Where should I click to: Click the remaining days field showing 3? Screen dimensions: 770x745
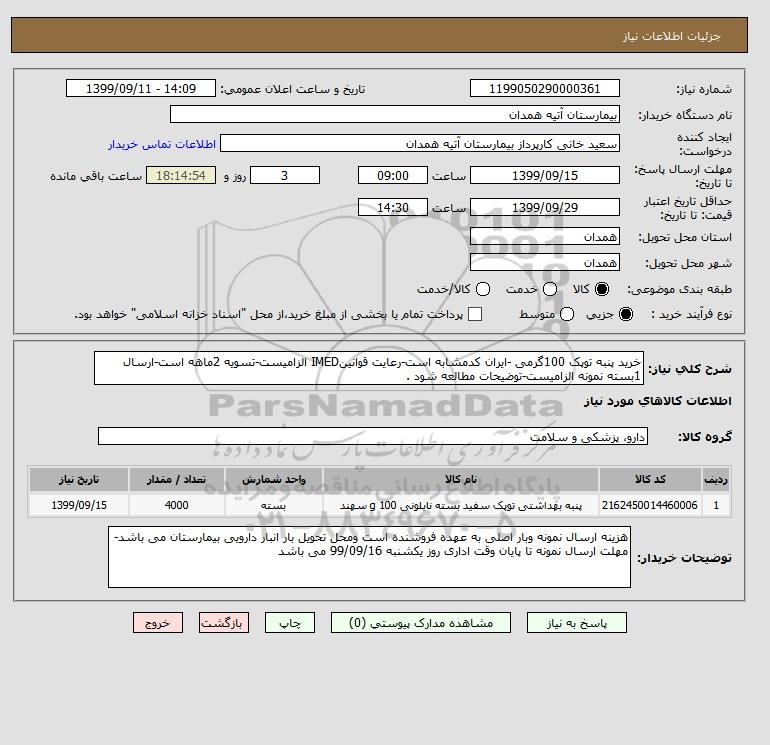[285, 175]
